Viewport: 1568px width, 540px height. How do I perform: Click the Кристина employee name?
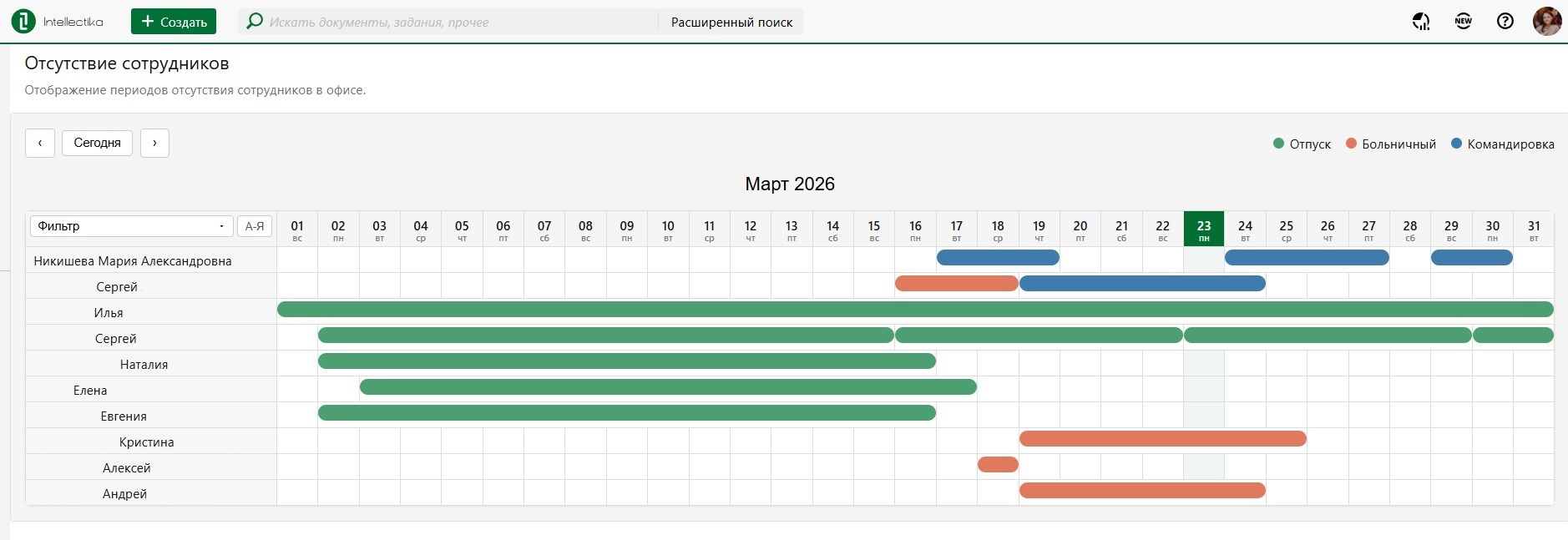click(147, 442)
